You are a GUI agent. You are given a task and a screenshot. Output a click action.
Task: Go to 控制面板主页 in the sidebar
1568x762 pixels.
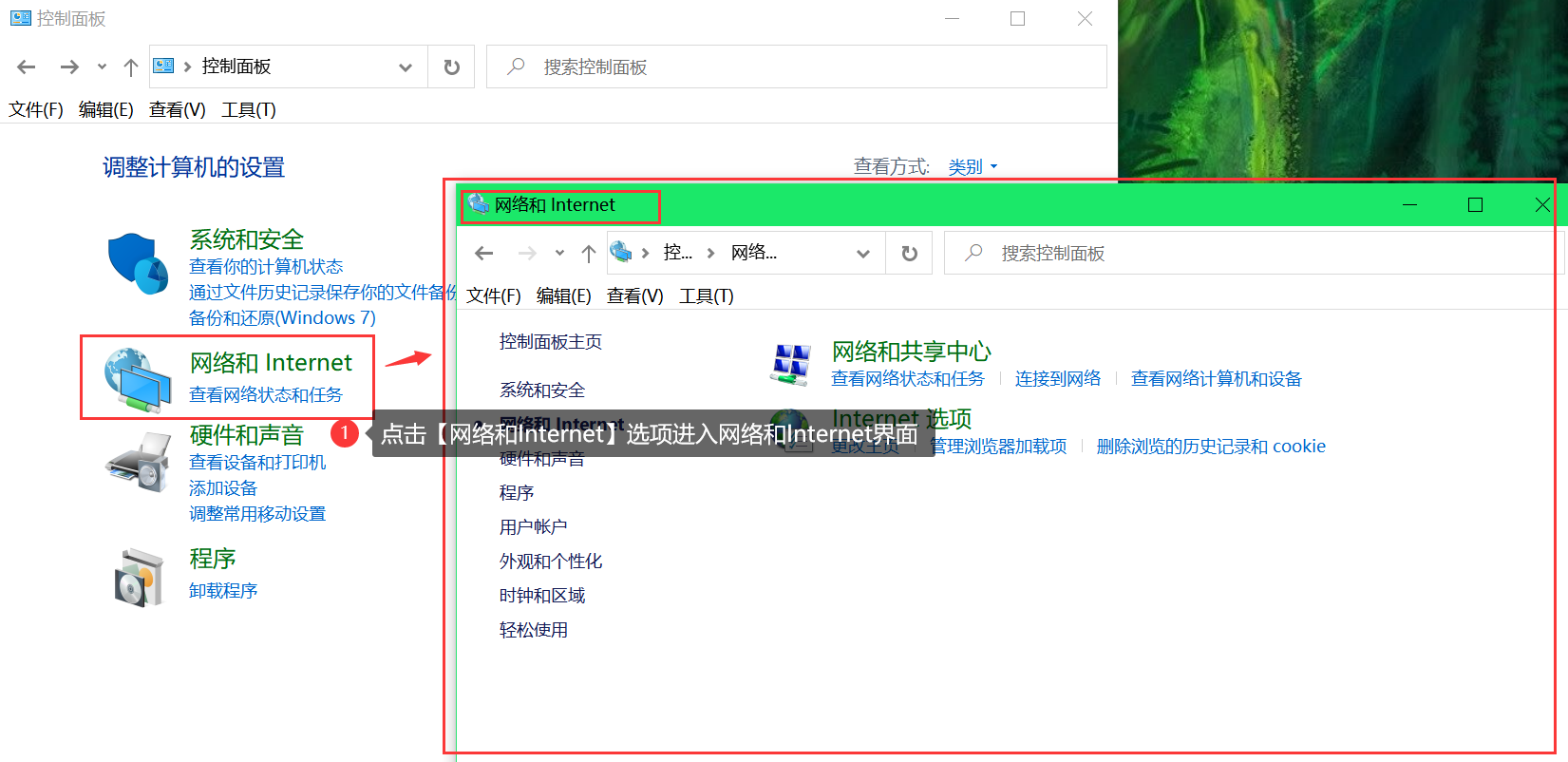coord(551,342)
